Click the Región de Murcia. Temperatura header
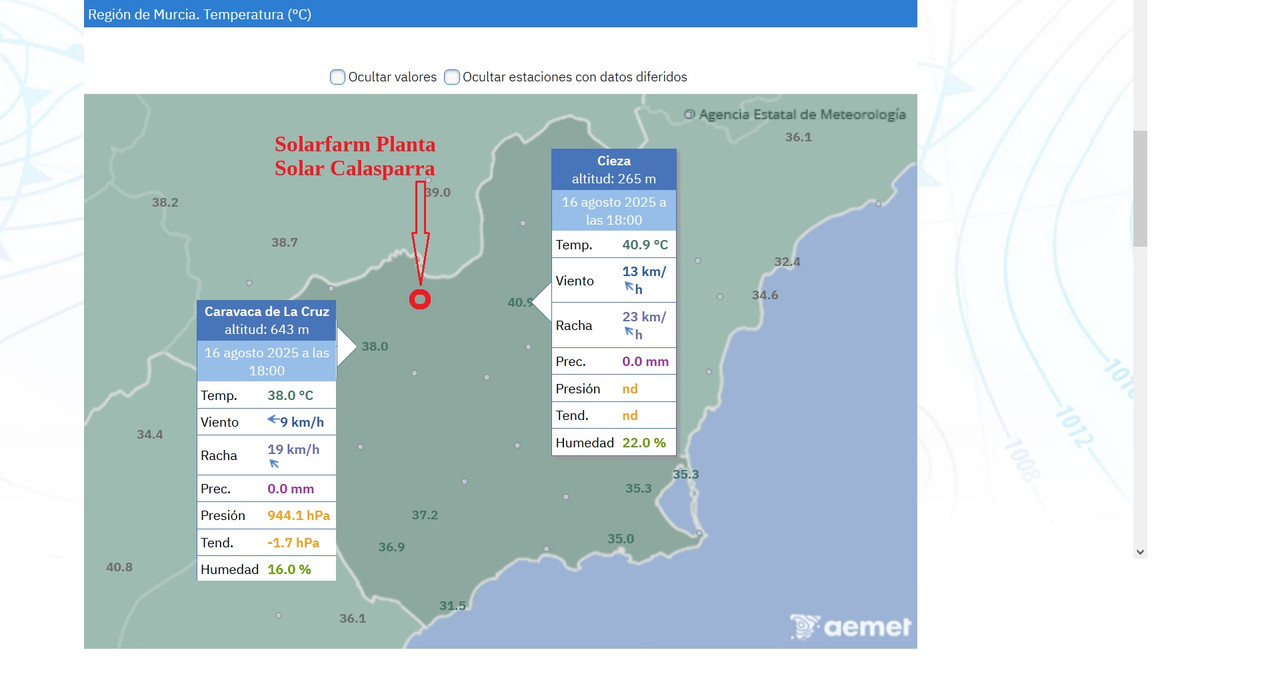 click(x=200, y=14)
